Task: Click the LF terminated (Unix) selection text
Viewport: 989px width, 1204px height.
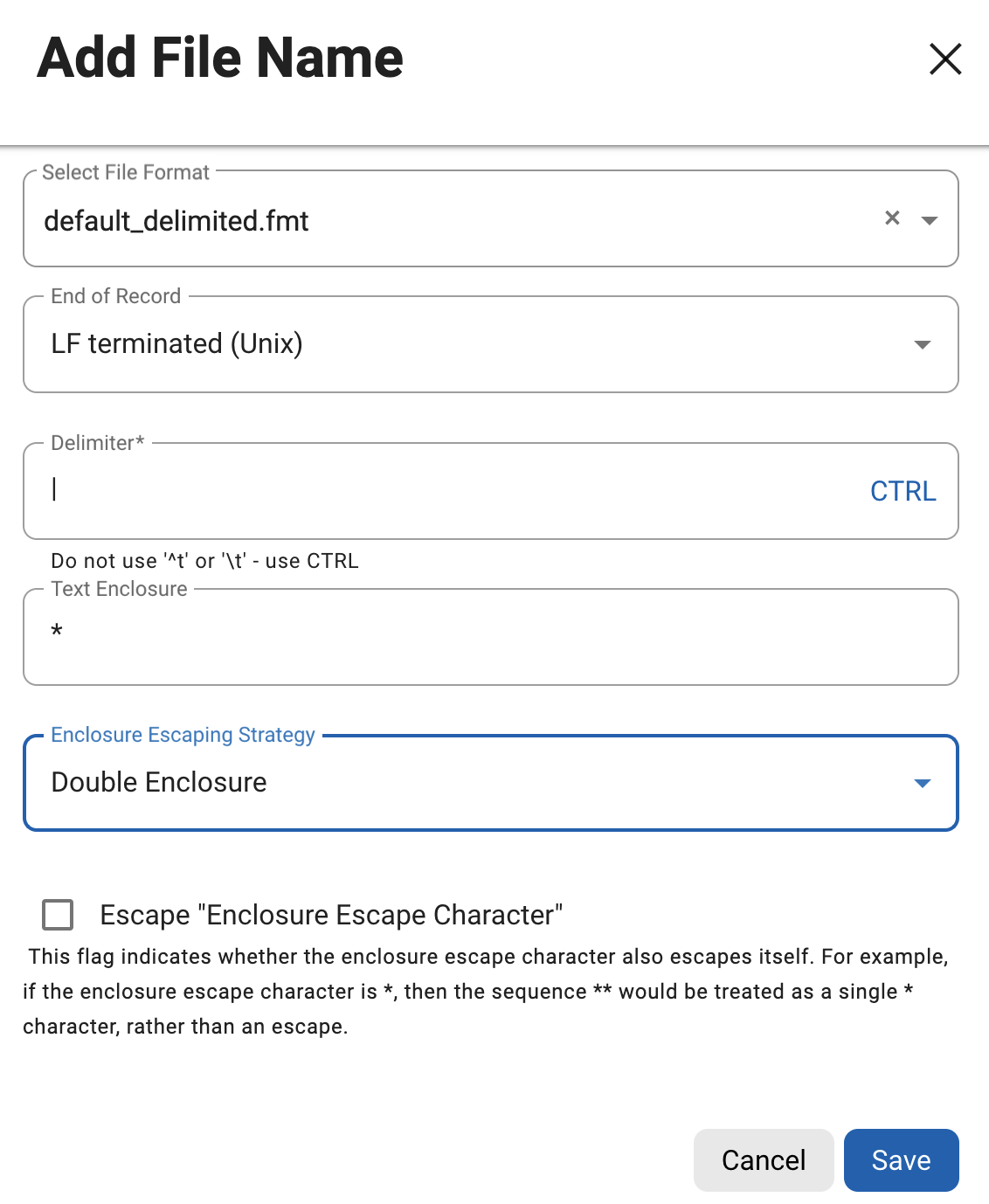Action: 176,343
